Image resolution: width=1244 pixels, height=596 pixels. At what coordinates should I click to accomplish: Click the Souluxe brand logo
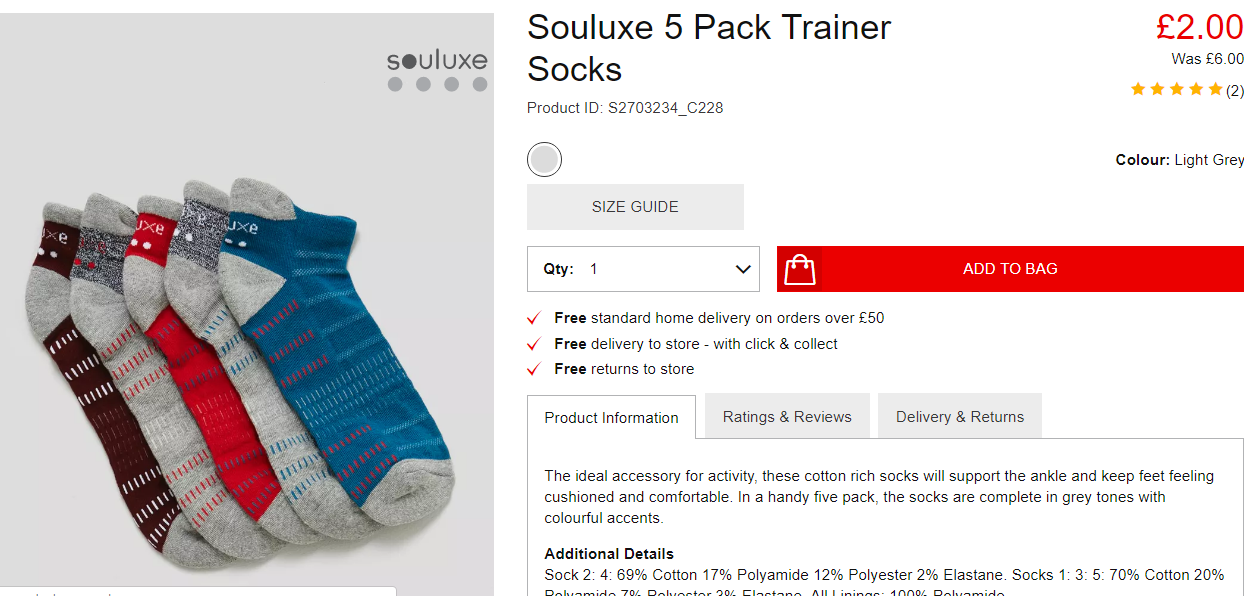[437, 69]
